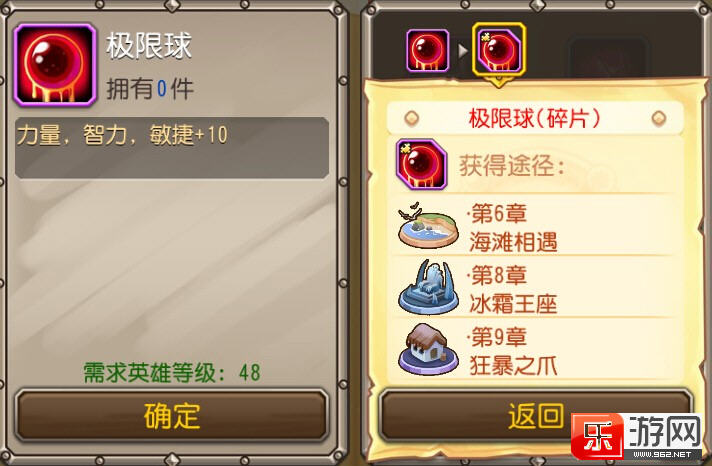This screenshot has height=466, width=712.
Task: Click the 需求英雄等级: 48 requirement text
Action: [x=172, y=373]
